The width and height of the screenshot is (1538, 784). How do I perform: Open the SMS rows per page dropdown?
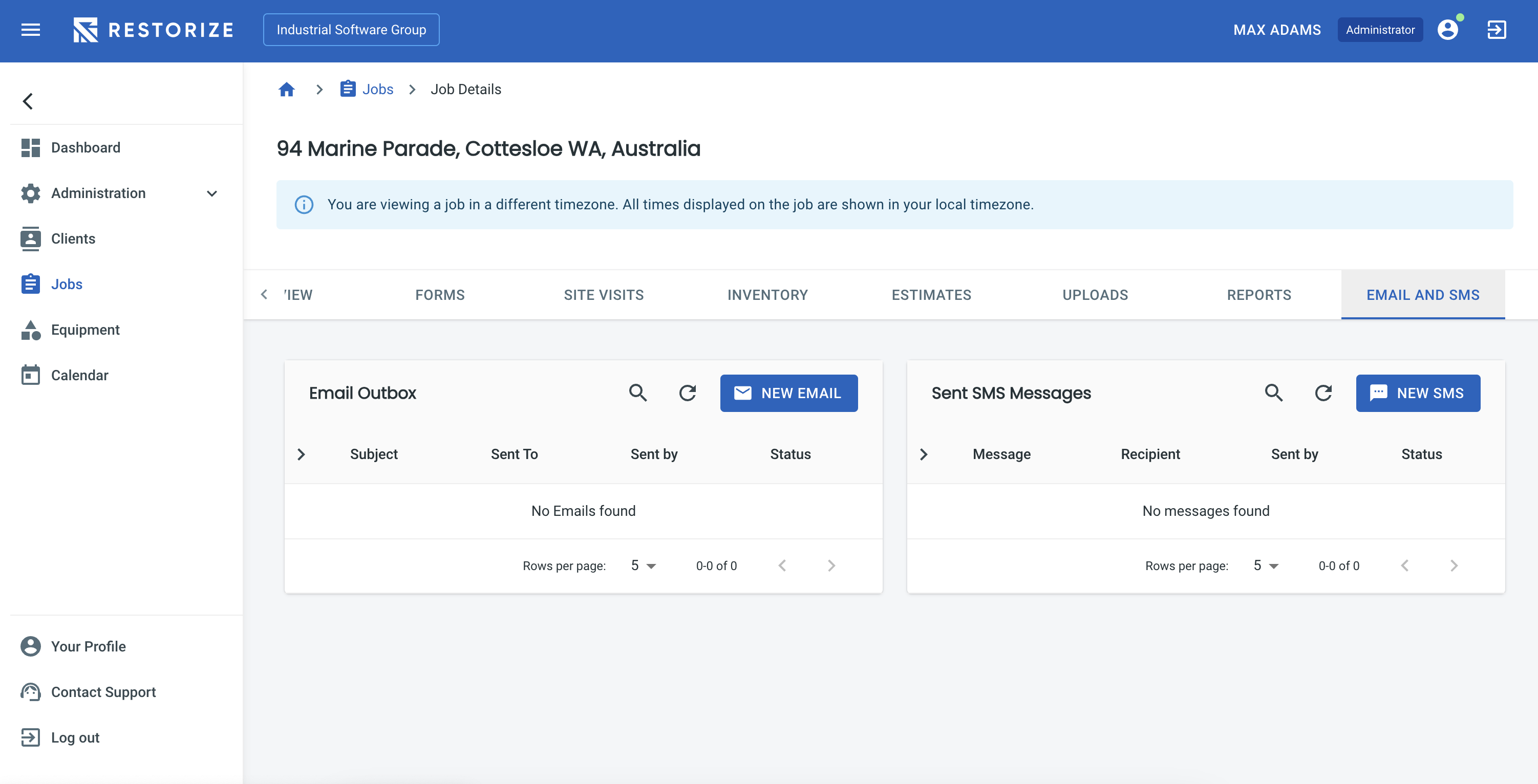[1266, 565]
